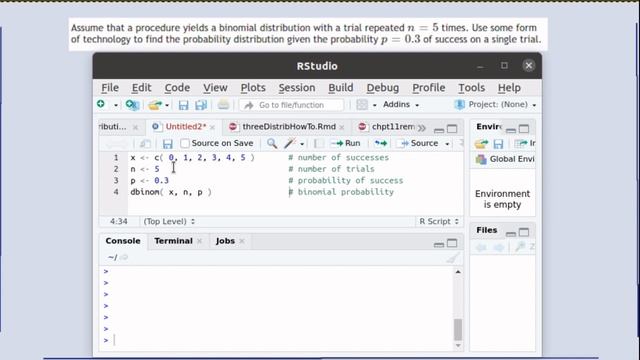
Task: Close the Untitled2* tab
Action: [212, 127]
